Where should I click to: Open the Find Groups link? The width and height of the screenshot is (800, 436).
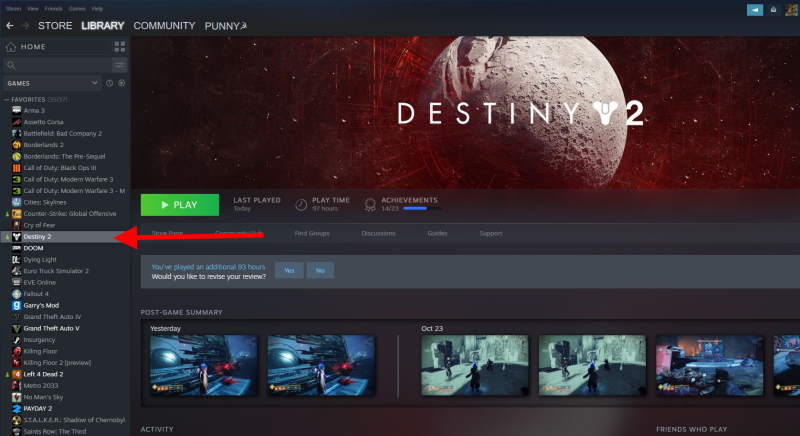pyautogui.click(x=312, y=234)
